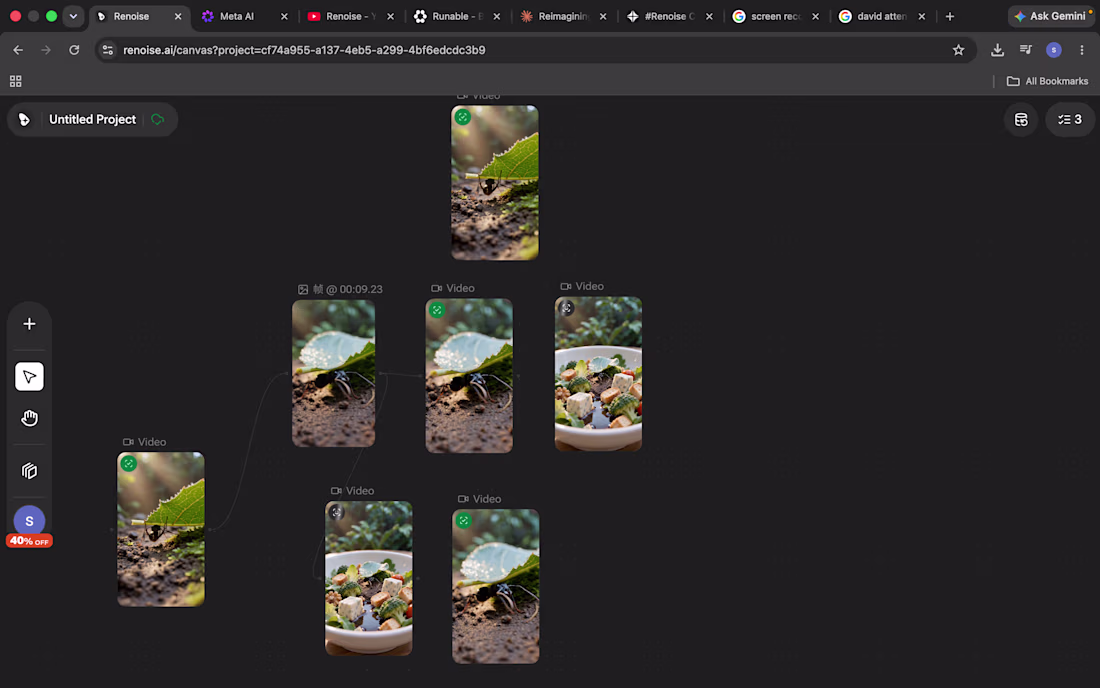Click Video label above lower salad node
The image size is (1100, 688).
point(352,491)
